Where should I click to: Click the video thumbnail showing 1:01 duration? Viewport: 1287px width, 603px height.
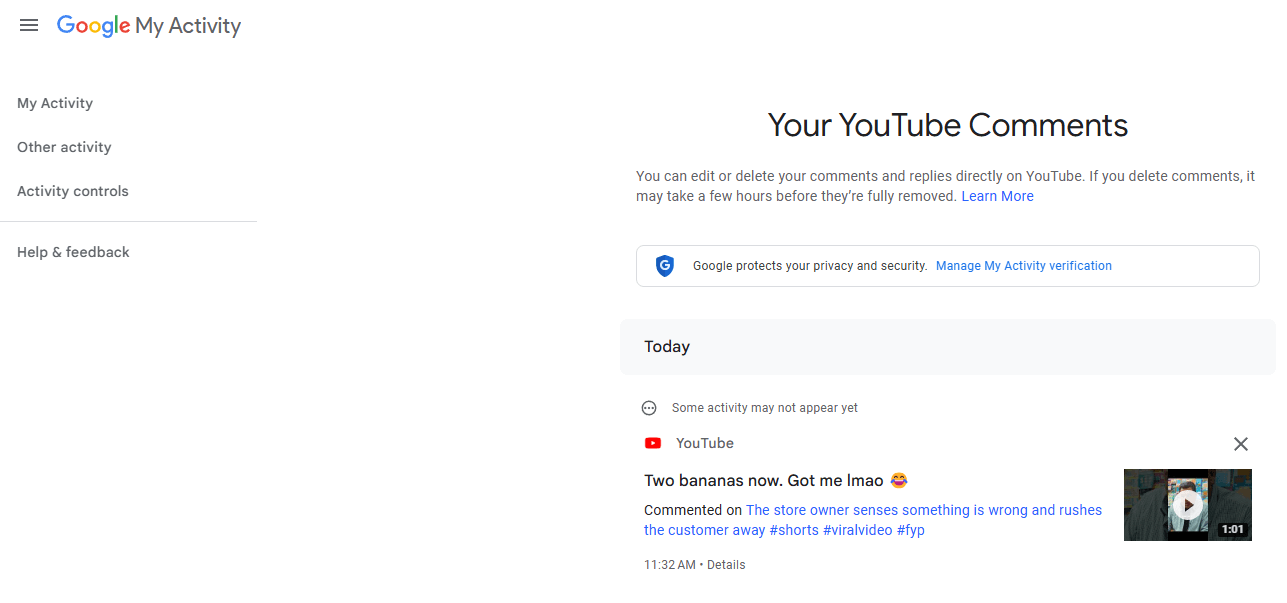tap(1187, 505)
